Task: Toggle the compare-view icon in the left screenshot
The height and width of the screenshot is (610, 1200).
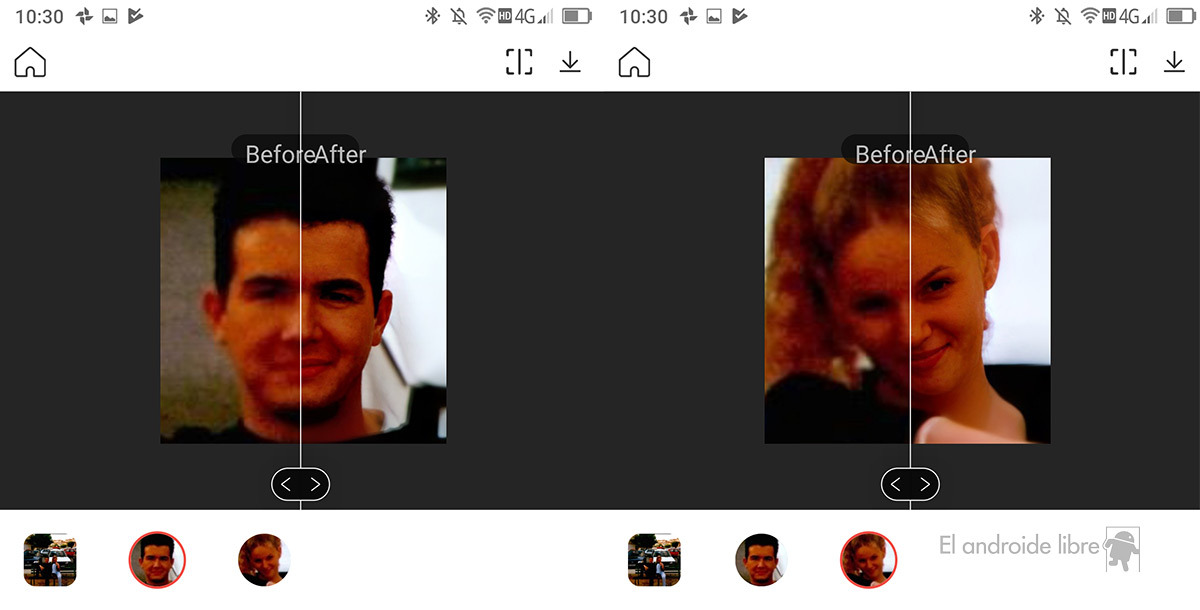Action: (x=519, y=62)
